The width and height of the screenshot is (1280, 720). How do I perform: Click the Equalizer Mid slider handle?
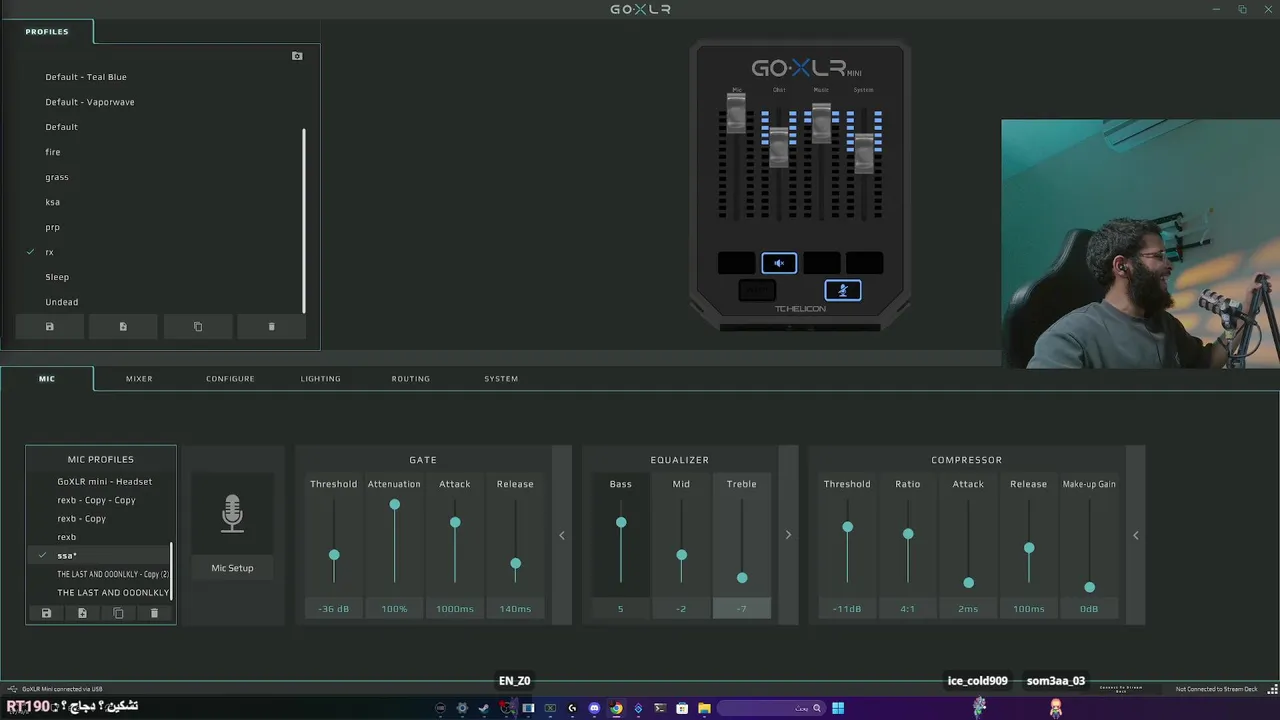coord(682,555)
